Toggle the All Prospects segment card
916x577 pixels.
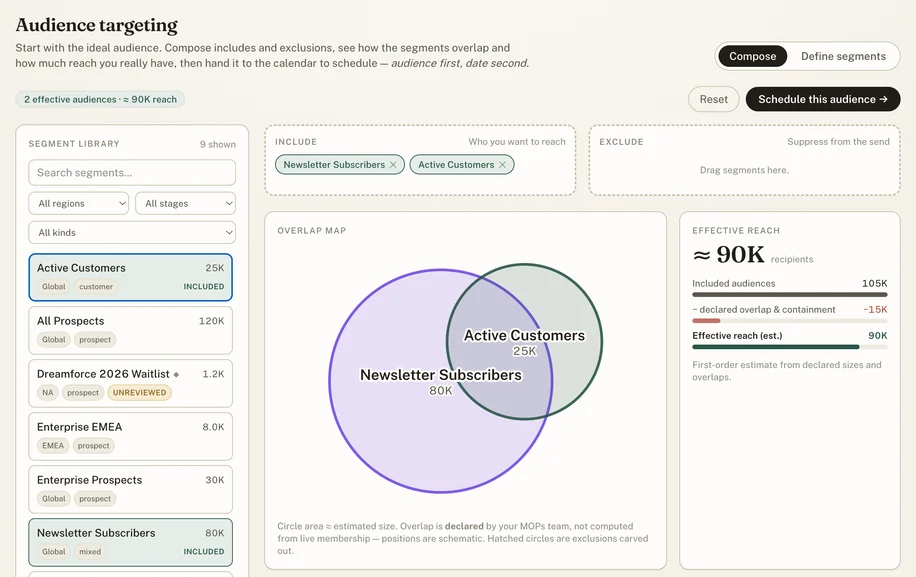coord(130,330)
